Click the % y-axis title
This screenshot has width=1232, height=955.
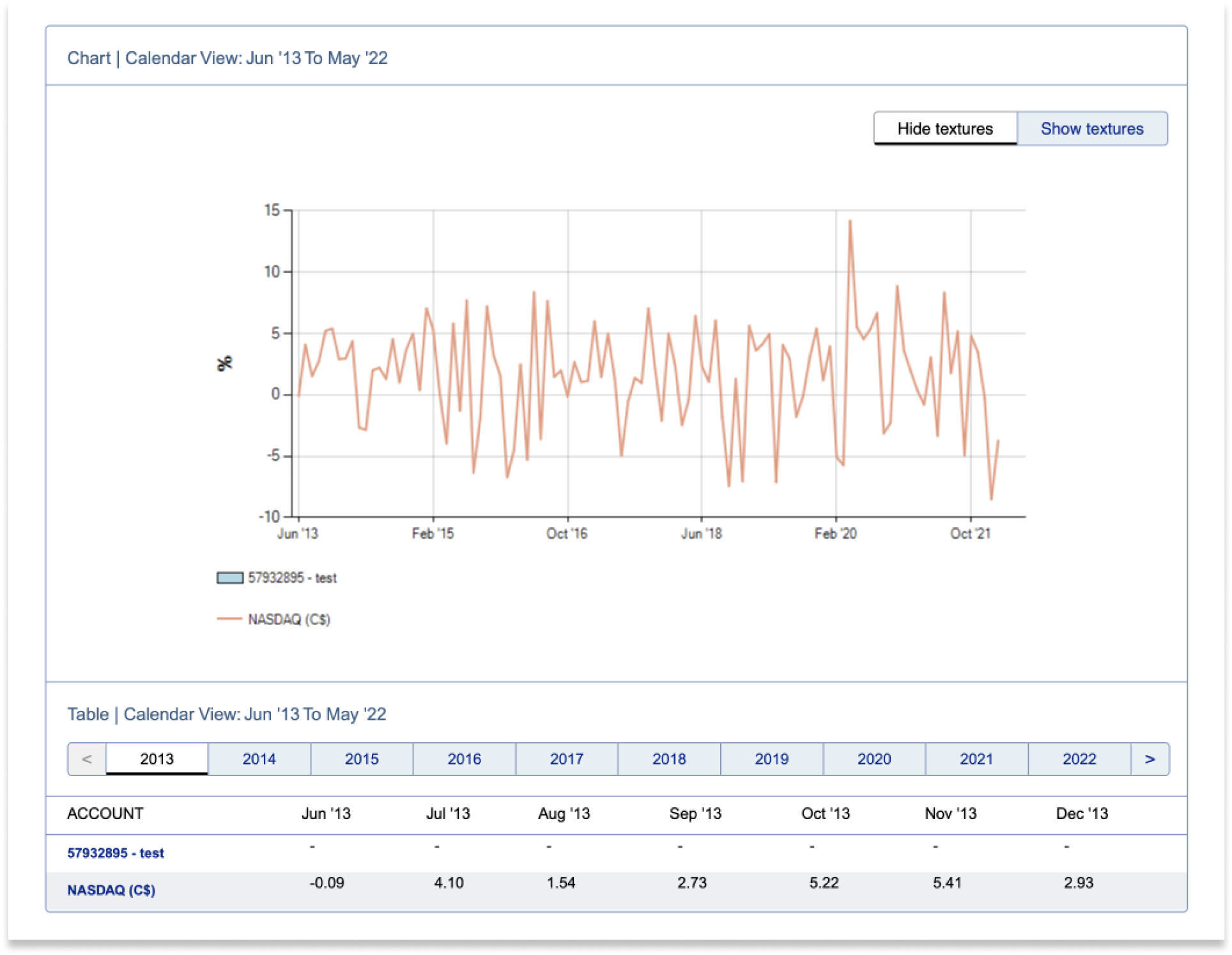click(224, 364)
